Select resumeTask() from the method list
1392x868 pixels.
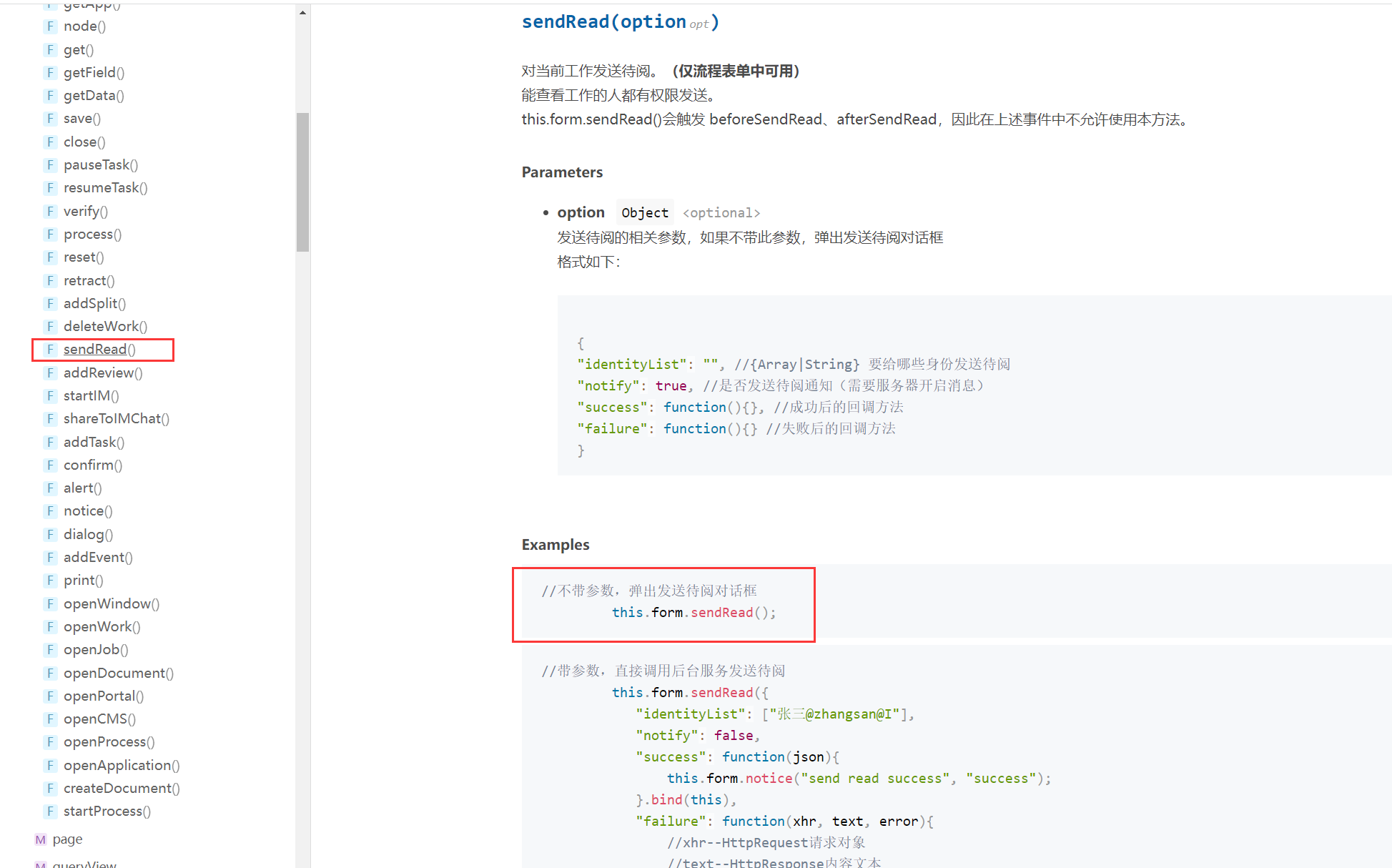(105, 188)
